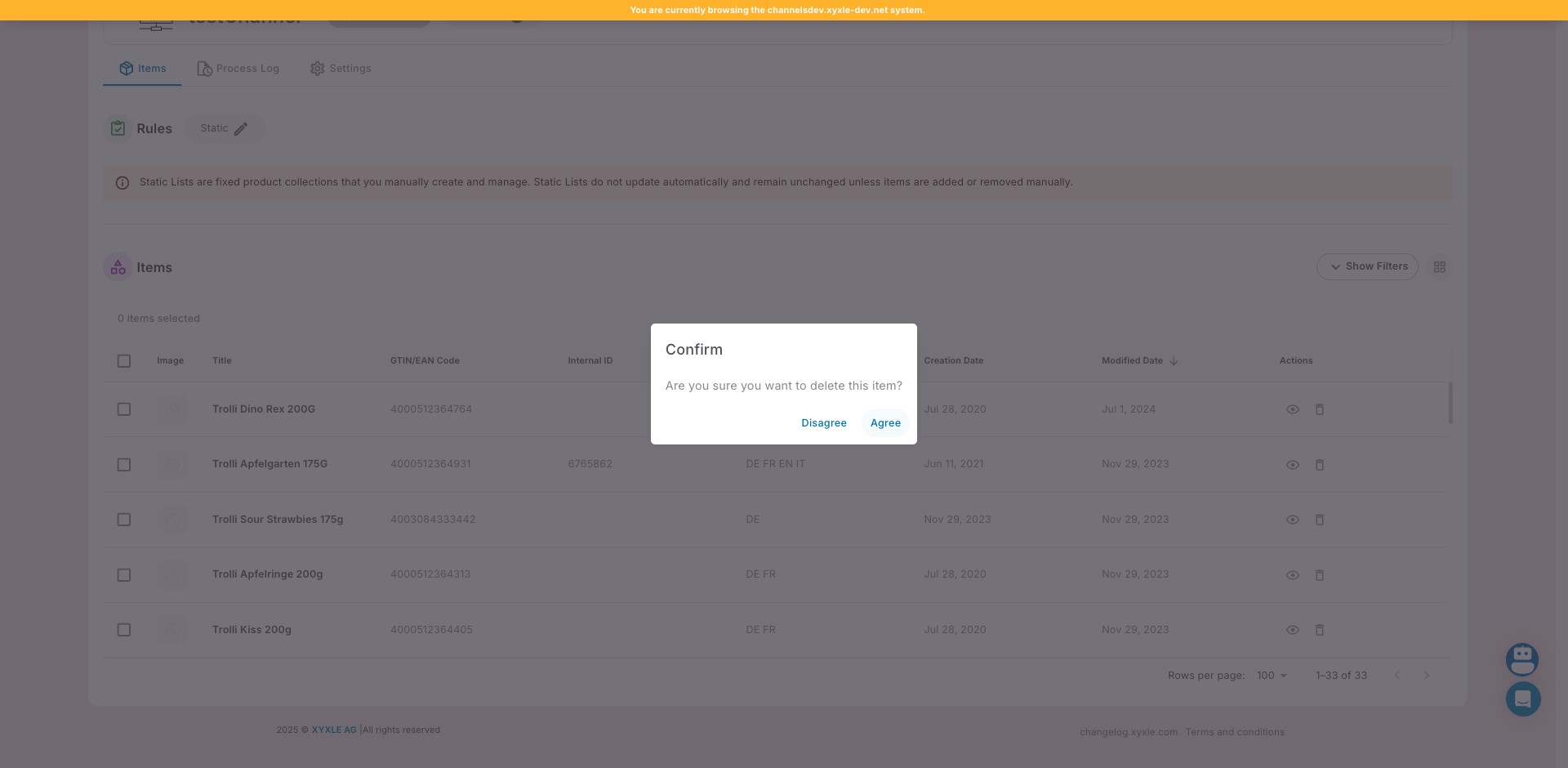This screenshot has width=1568, height=768.
Task: Click the Items shapes icon
Action: 118,267
